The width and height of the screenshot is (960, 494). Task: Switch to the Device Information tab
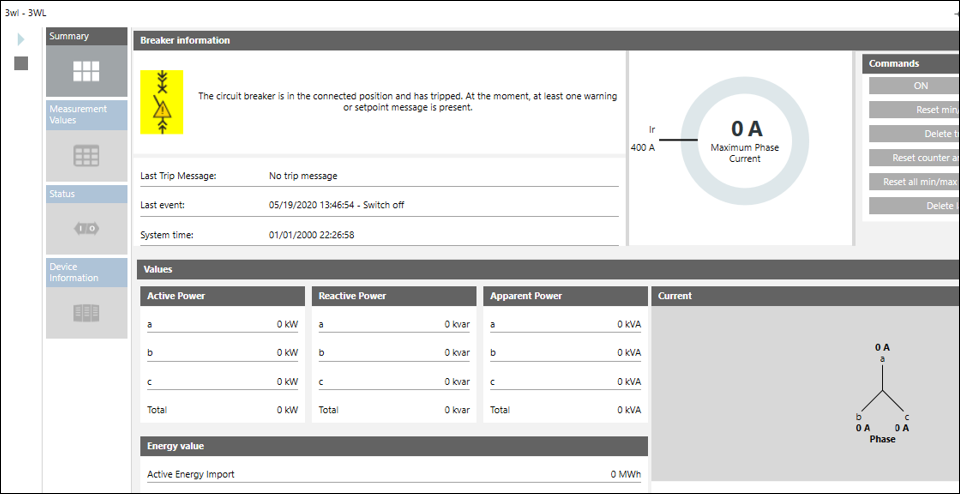click(x=75, y=272)
